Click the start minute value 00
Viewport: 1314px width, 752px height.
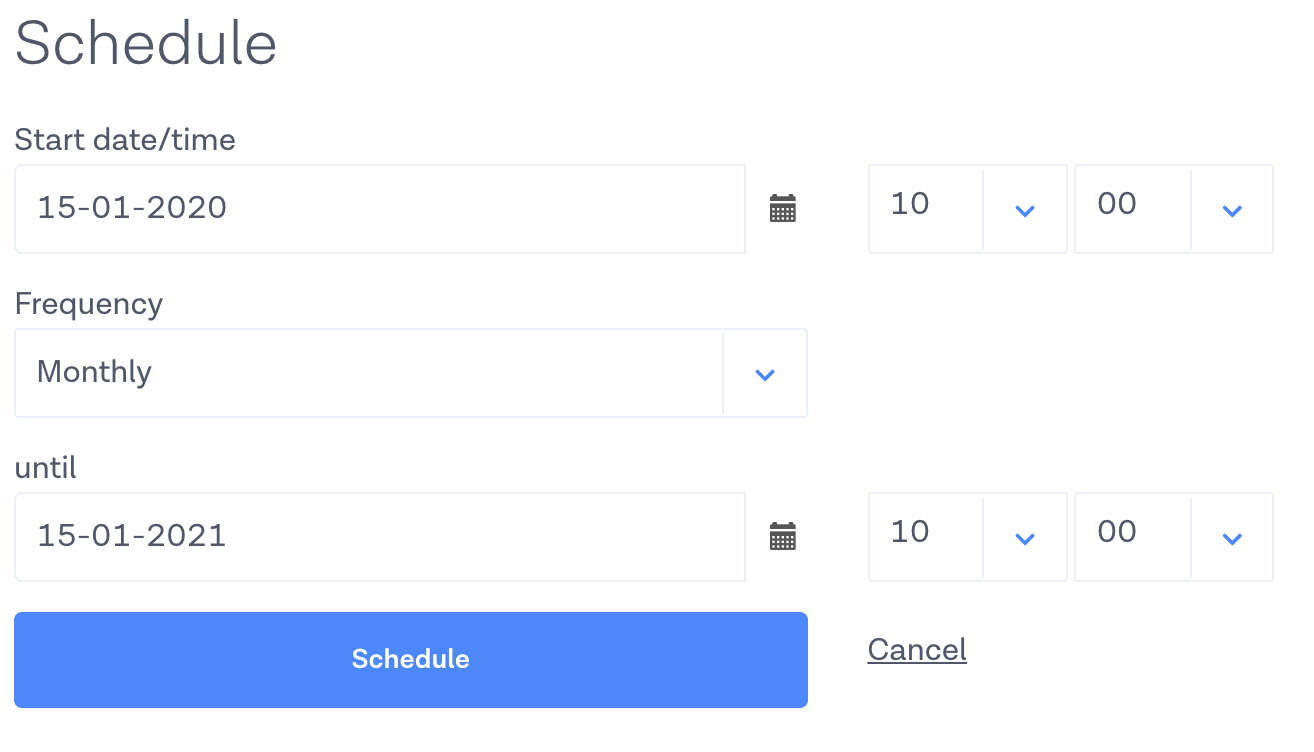pos(1117,205)
